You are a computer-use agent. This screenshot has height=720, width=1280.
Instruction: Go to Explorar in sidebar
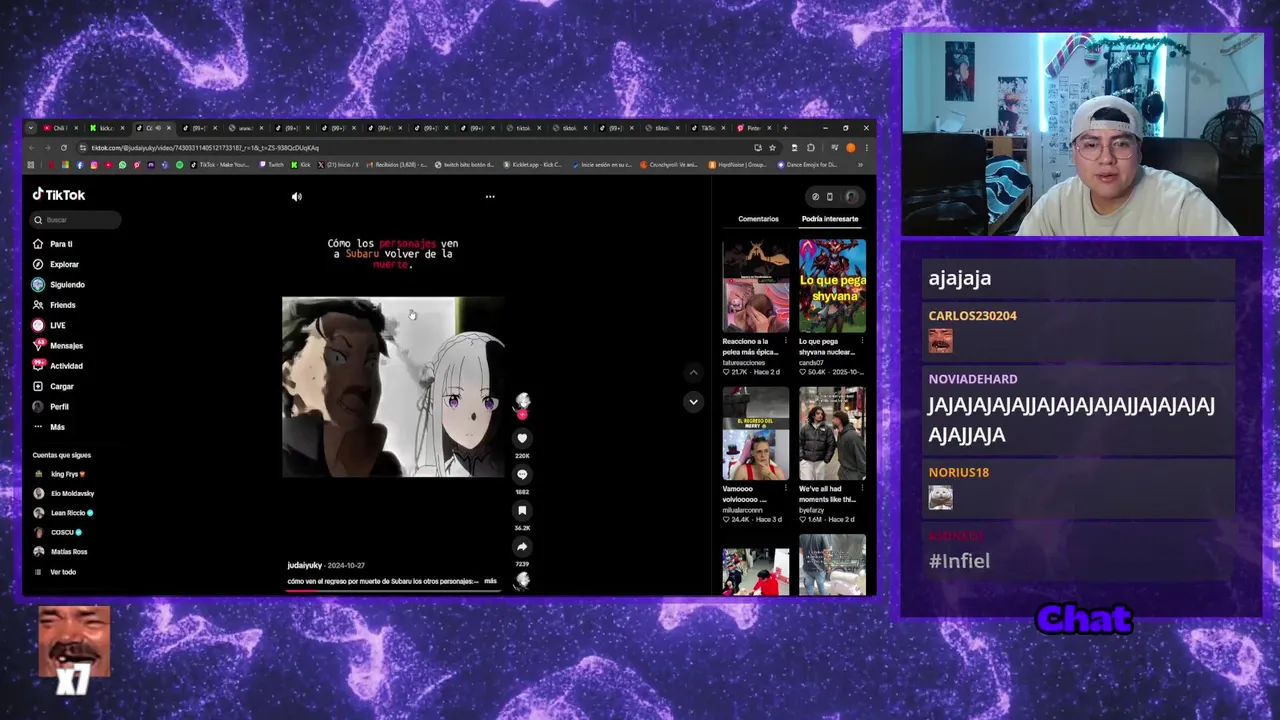pos(56,264)
